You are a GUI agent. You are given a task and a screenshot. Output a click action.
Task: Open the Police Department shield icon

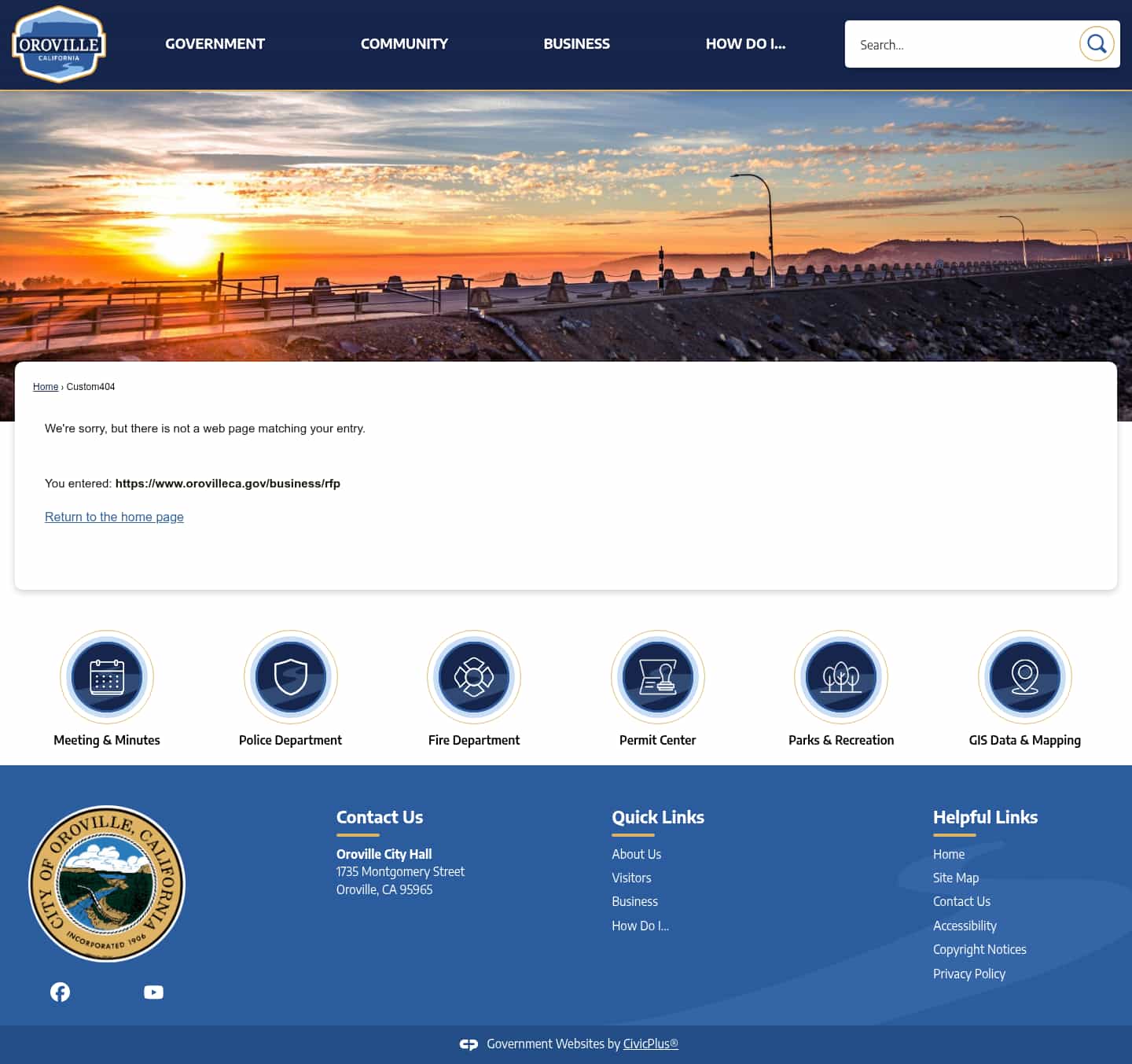click(x=290, y=677)
